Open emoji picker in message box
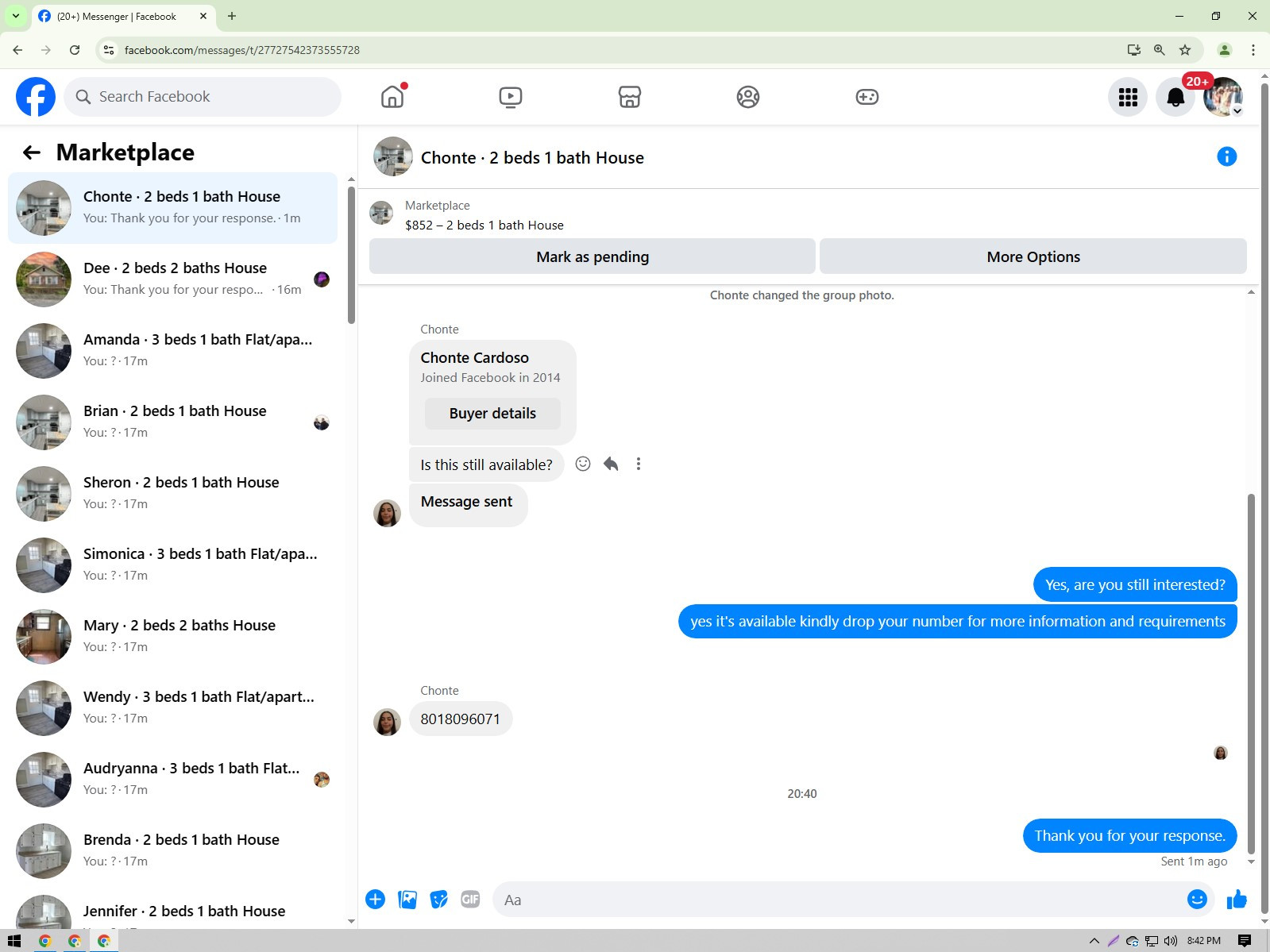 click(1197, 899)
